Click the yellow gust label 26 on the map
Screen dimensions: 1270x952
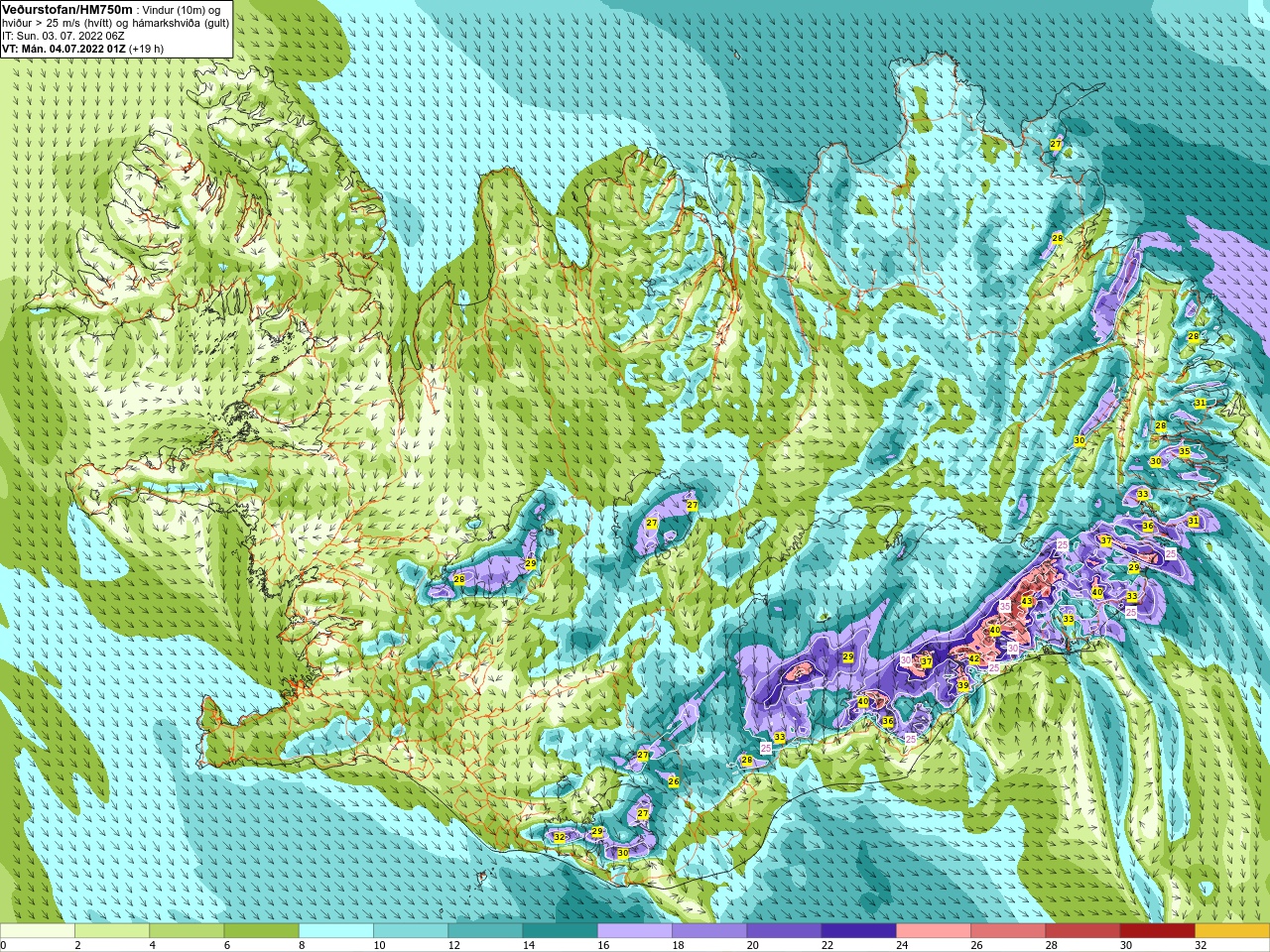(674, 781)
